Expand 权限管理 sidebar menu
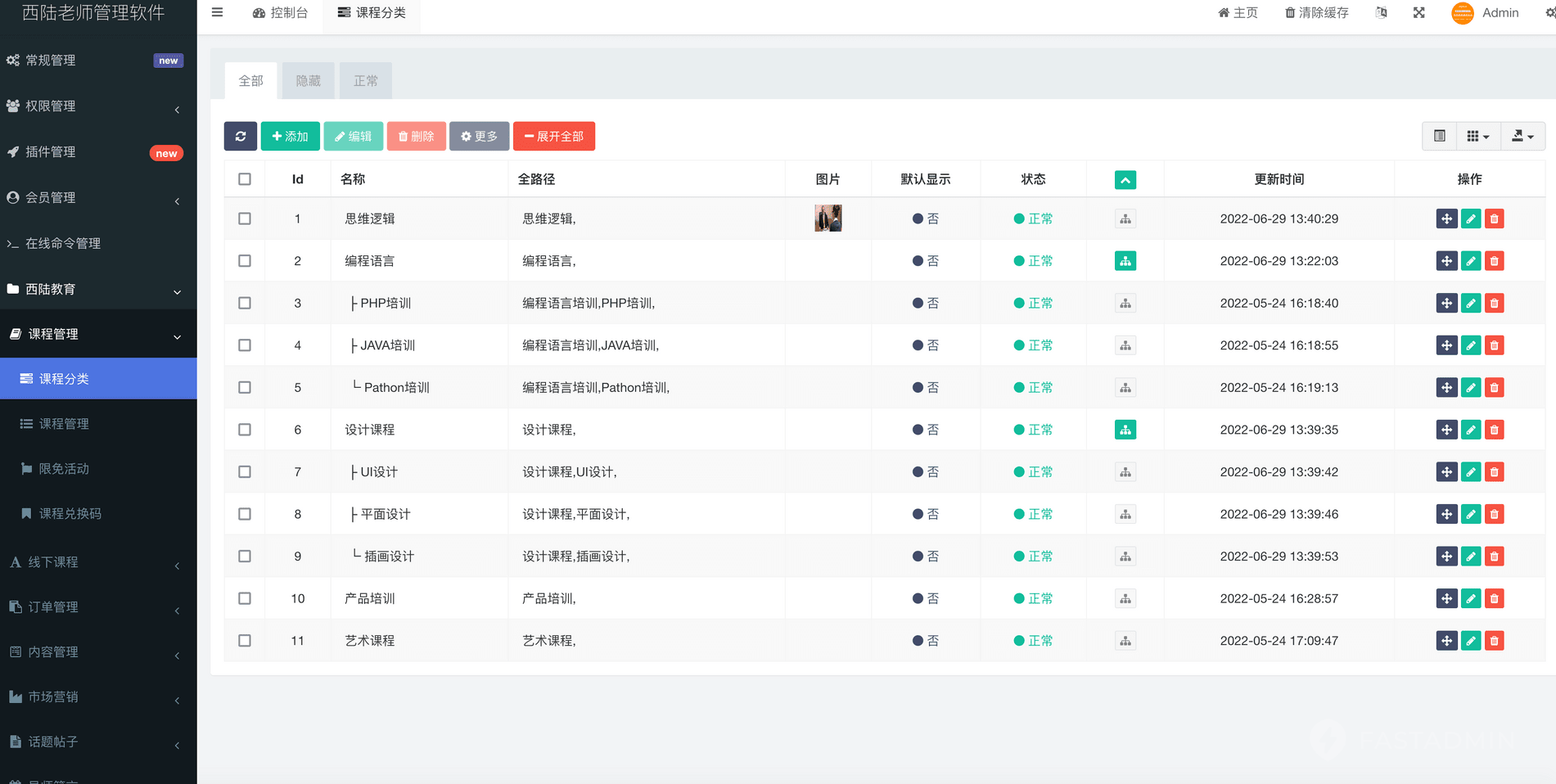Screen dimensions: 1556x784 (x=98, y=106)
